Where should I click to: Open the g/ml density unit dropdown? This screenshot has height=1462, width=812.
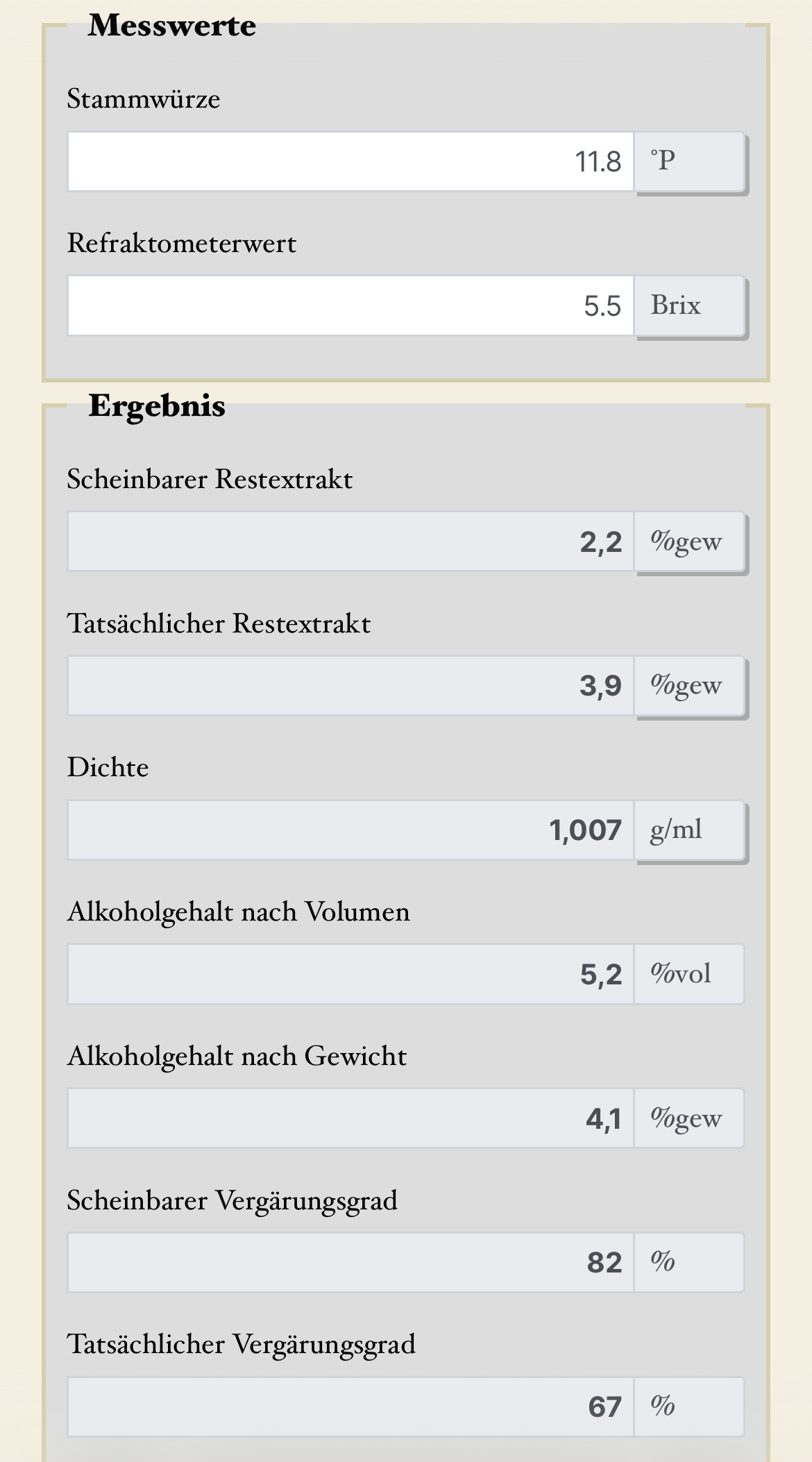click(x=689, y=830)
